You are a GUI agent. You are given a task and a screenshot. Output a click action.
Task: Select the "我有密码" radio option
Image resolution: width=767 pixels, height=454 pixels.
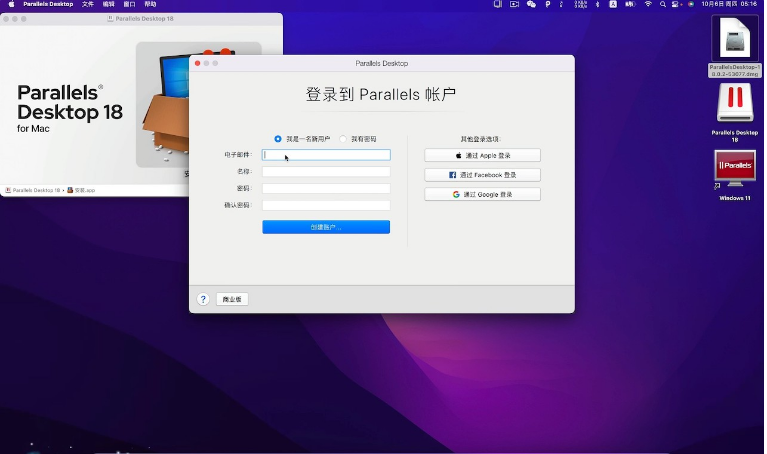[x=343, y=139]
